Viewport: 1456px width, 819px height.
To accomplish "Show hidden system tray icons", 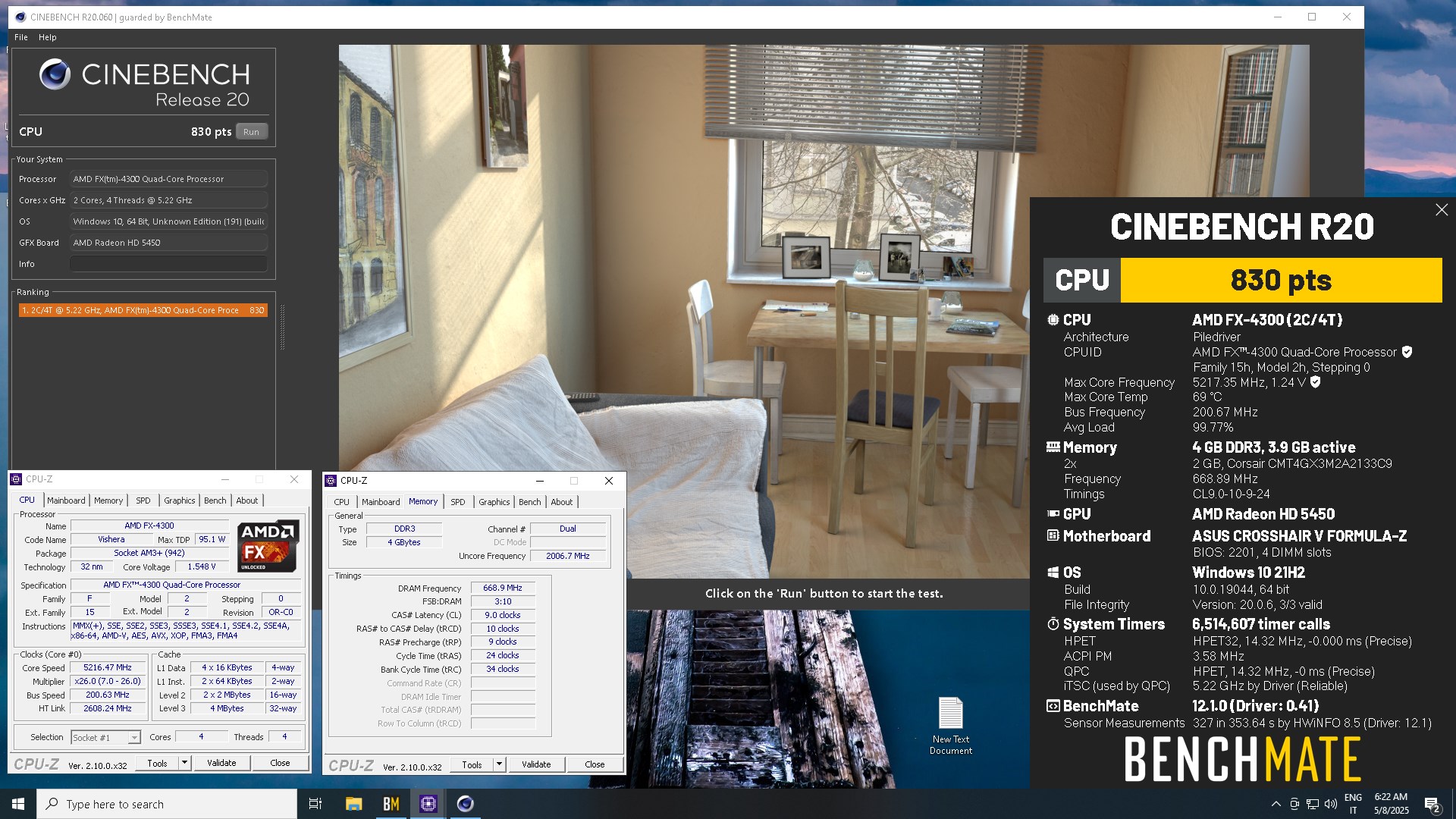I will click(1276, 804).
